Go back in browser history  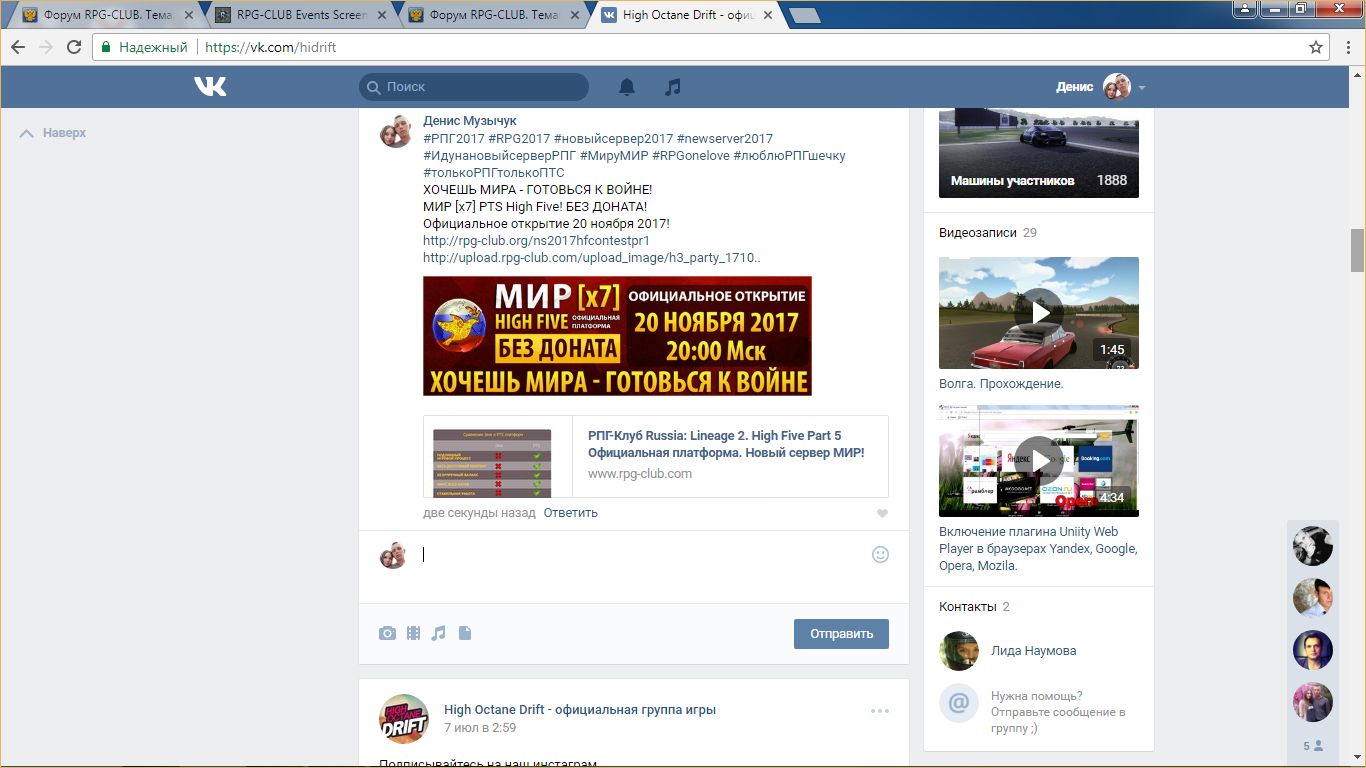pos(18,47)
